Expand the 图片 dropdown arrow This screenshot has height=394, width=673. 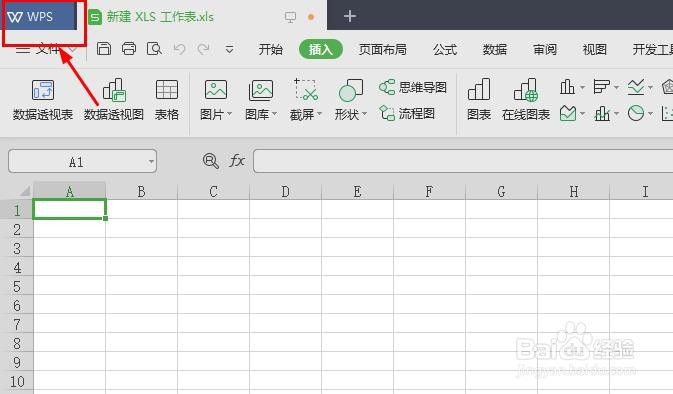[229, 114]
